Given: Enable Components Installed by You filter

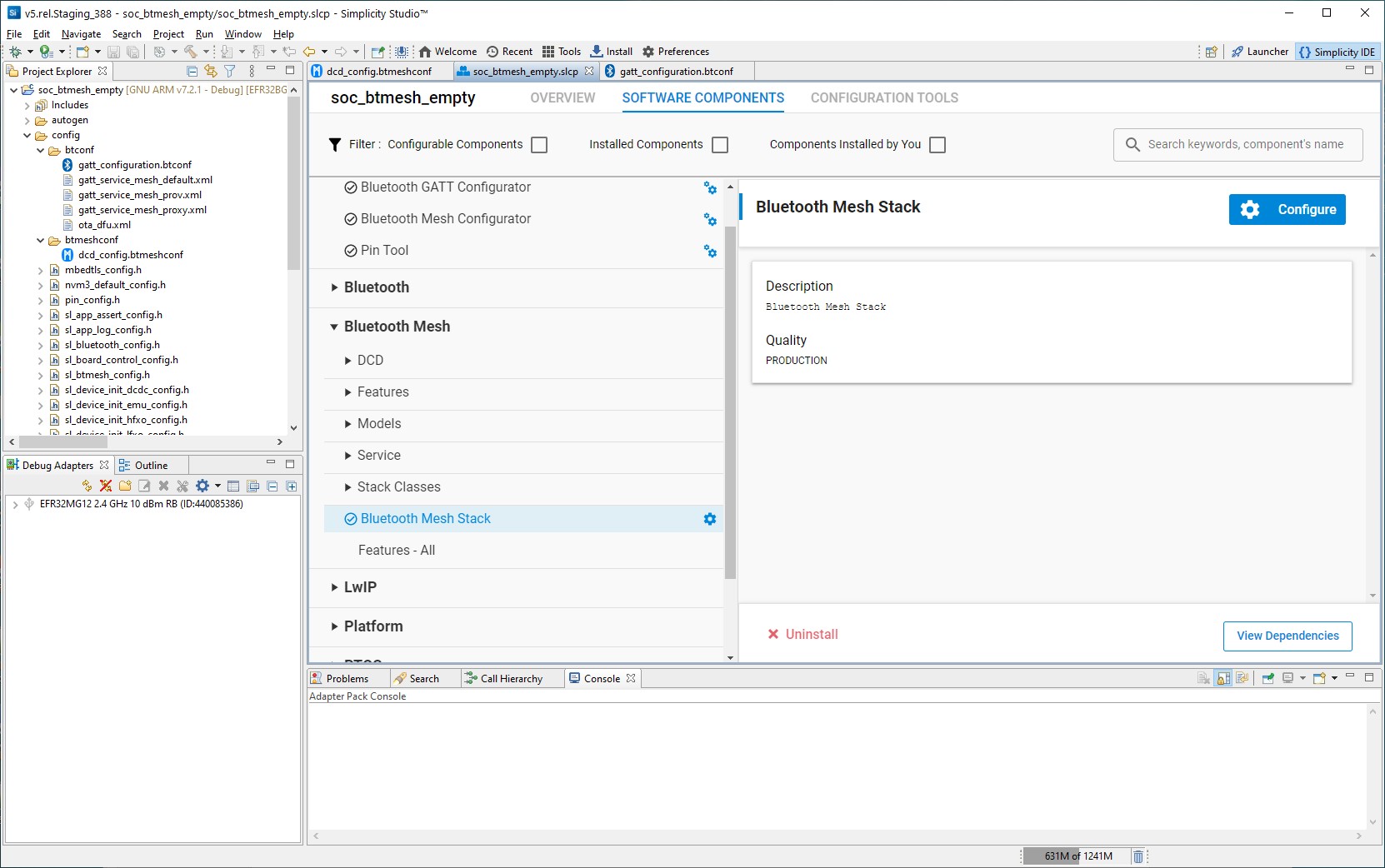Looking at the screenshot, I should (x=938, y=144).
